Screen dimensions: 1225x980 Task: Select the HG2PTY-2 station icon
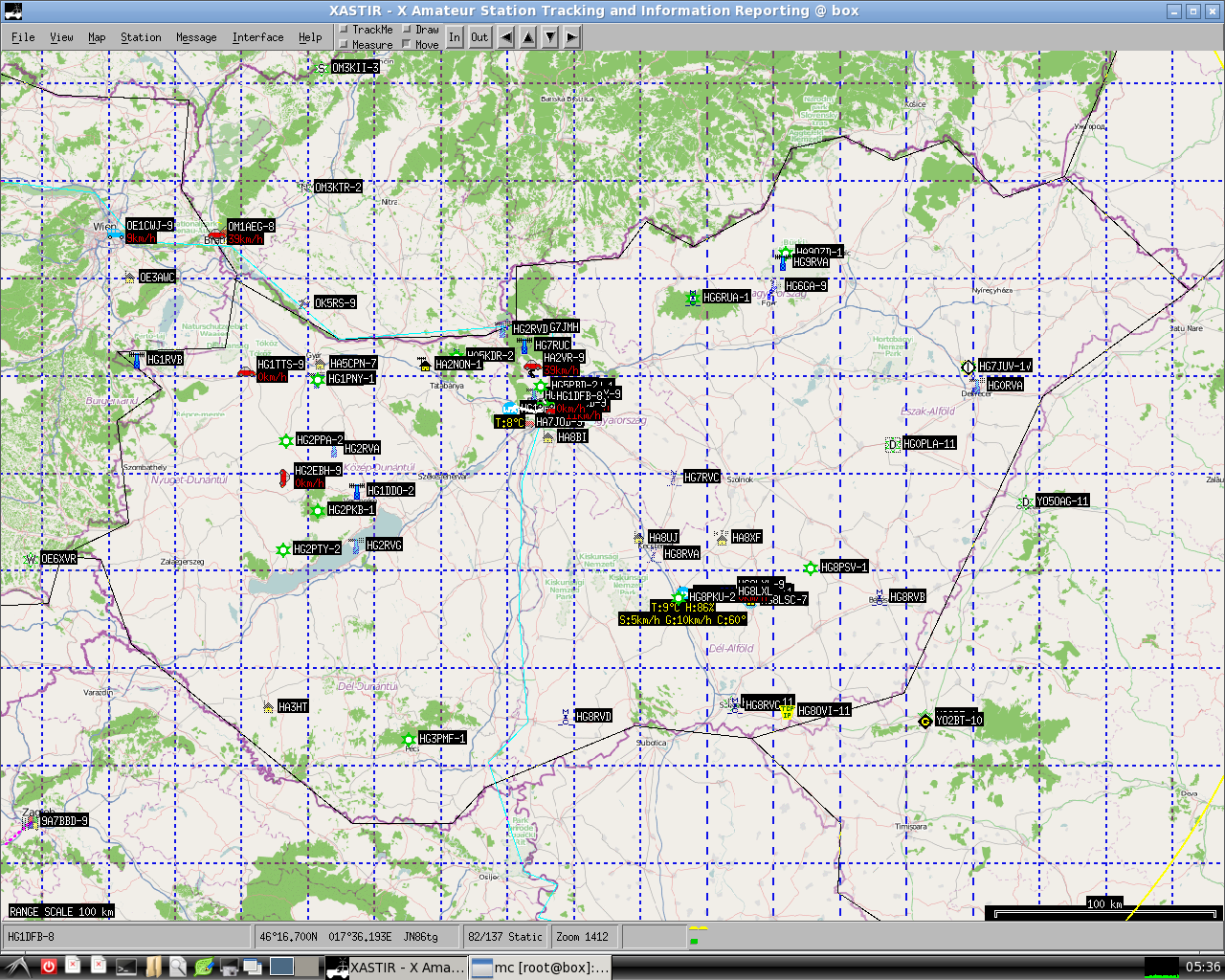pos(283,550)
